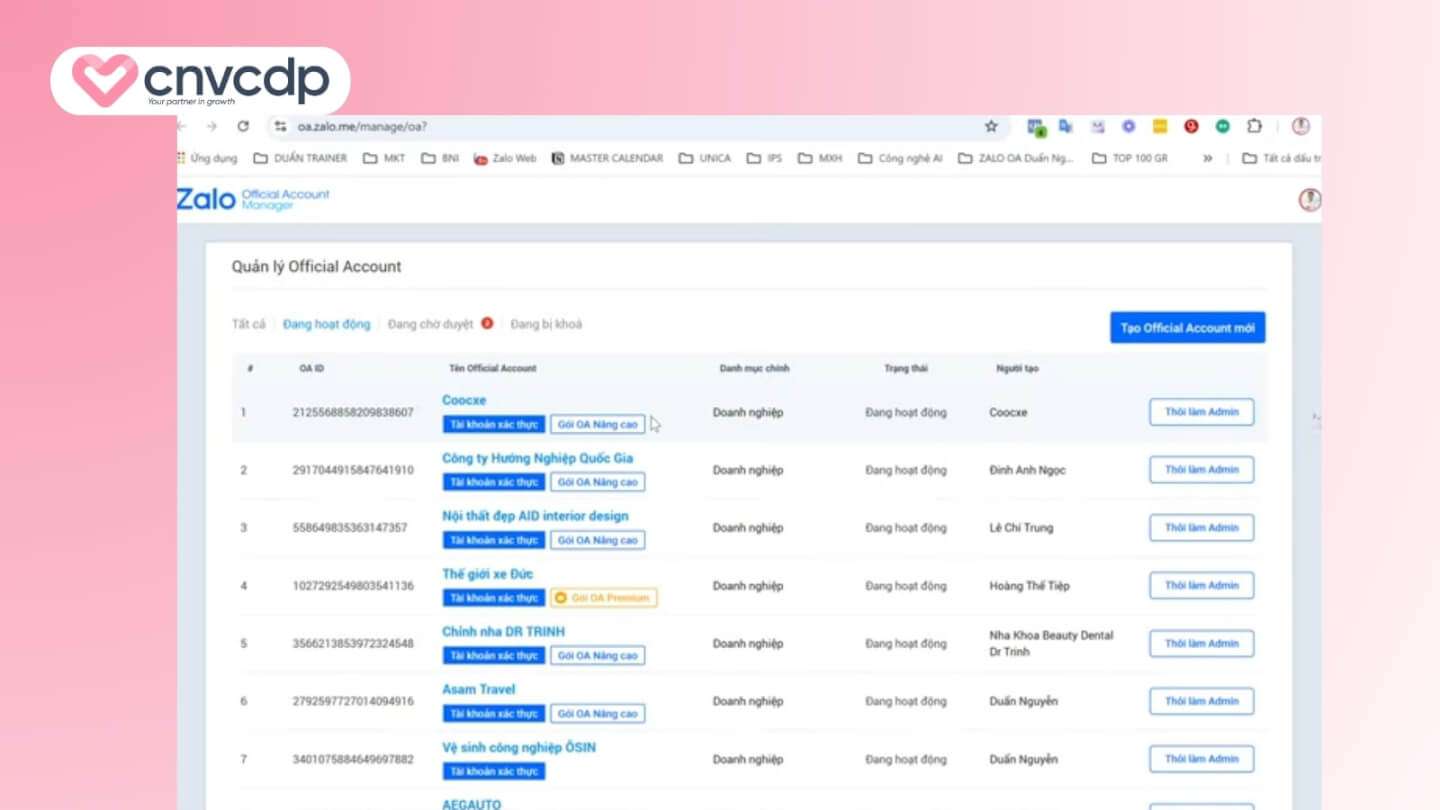Switch to the Đang hoạt động tab
This screenshot has height=810, width=1440.
click(326, 324)
